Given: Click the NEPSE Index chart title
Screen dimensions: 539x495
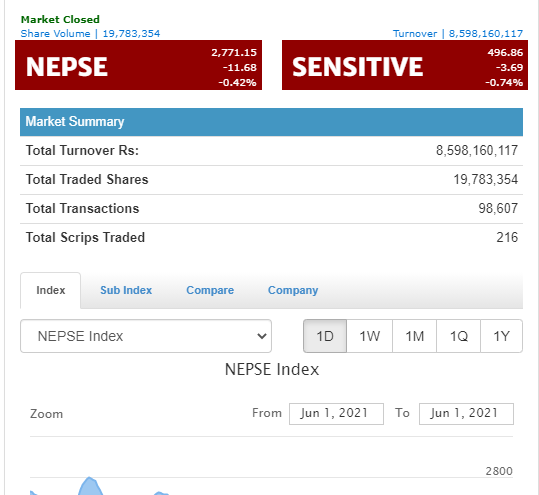Looking at the screenshot, I should [x=272, y=370].
